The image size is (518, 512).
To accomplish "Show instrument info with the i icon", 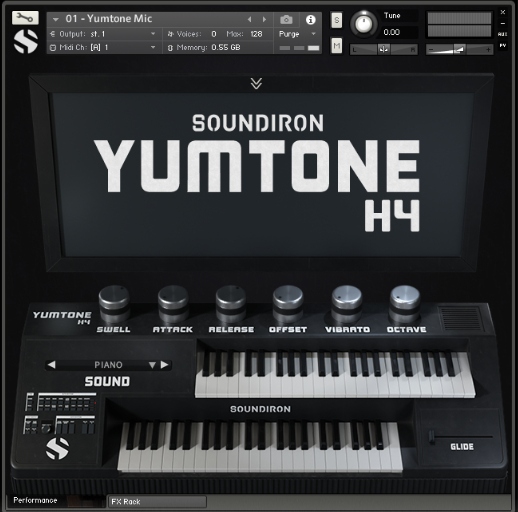I will pyautogui.click(x=311, y=20).
